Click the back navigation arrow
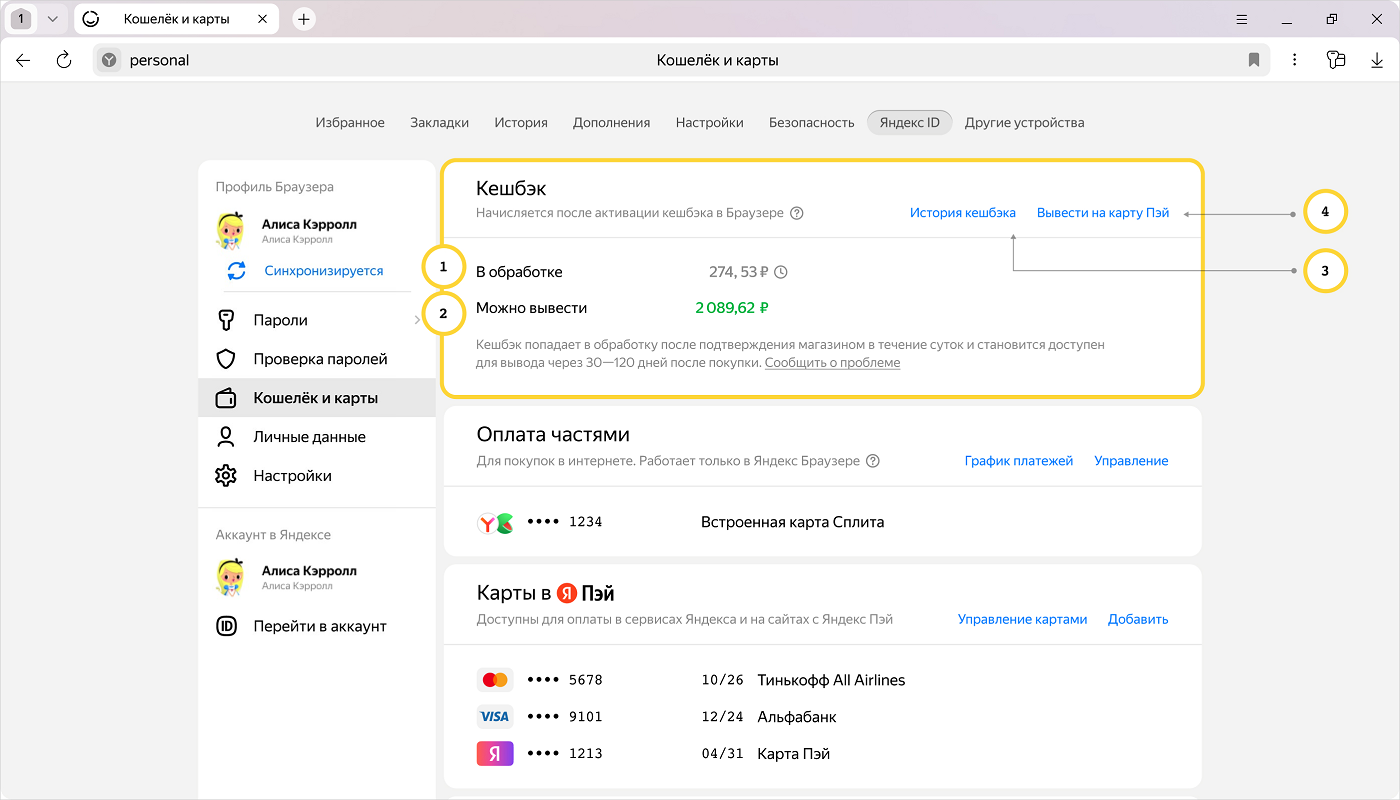 click(x=23, y=60)
